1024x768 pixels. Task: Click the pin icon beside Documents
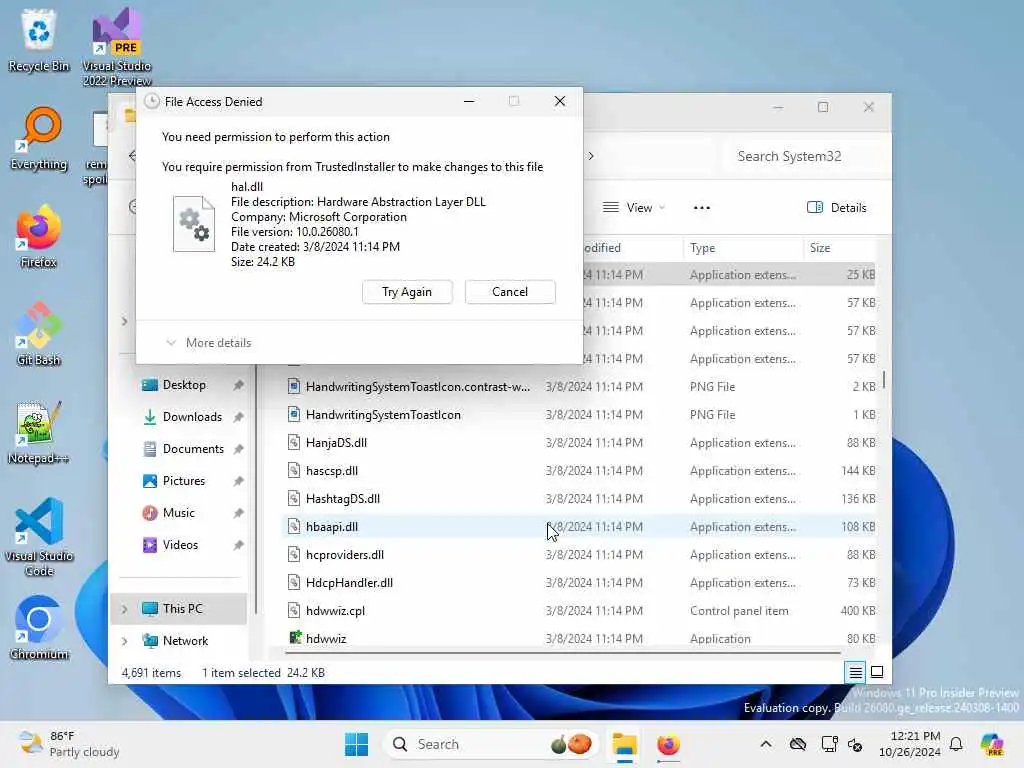point(238,449)
